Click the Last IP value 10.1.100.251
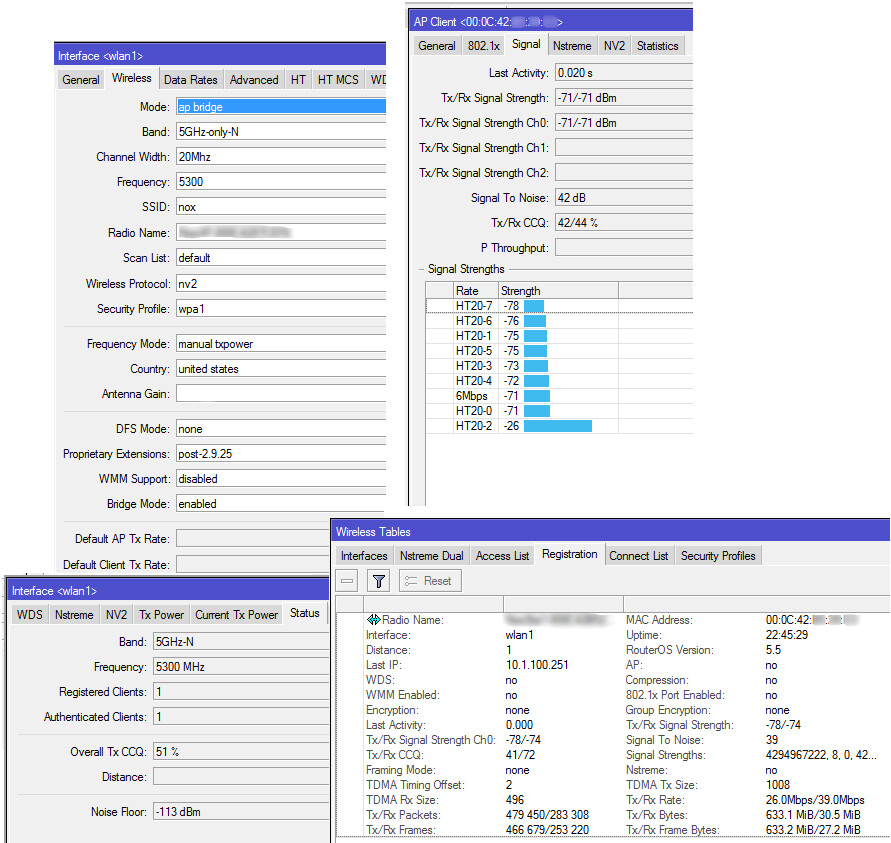The image size is (891, 843). tap(537, 665)
